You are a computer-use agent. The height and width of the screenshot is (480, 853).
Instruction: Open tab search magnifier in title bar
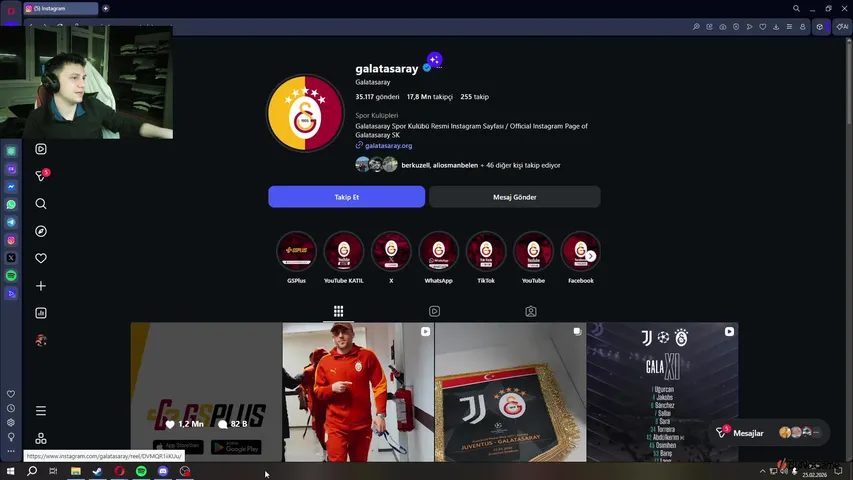(x=796, y=8)
